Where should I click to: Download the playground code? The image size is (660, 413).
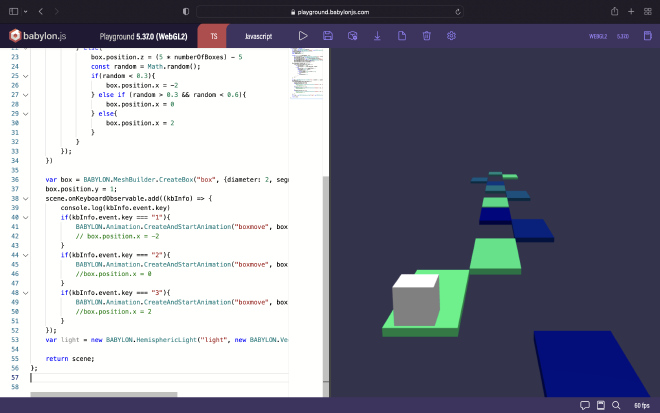coord(377,36)
